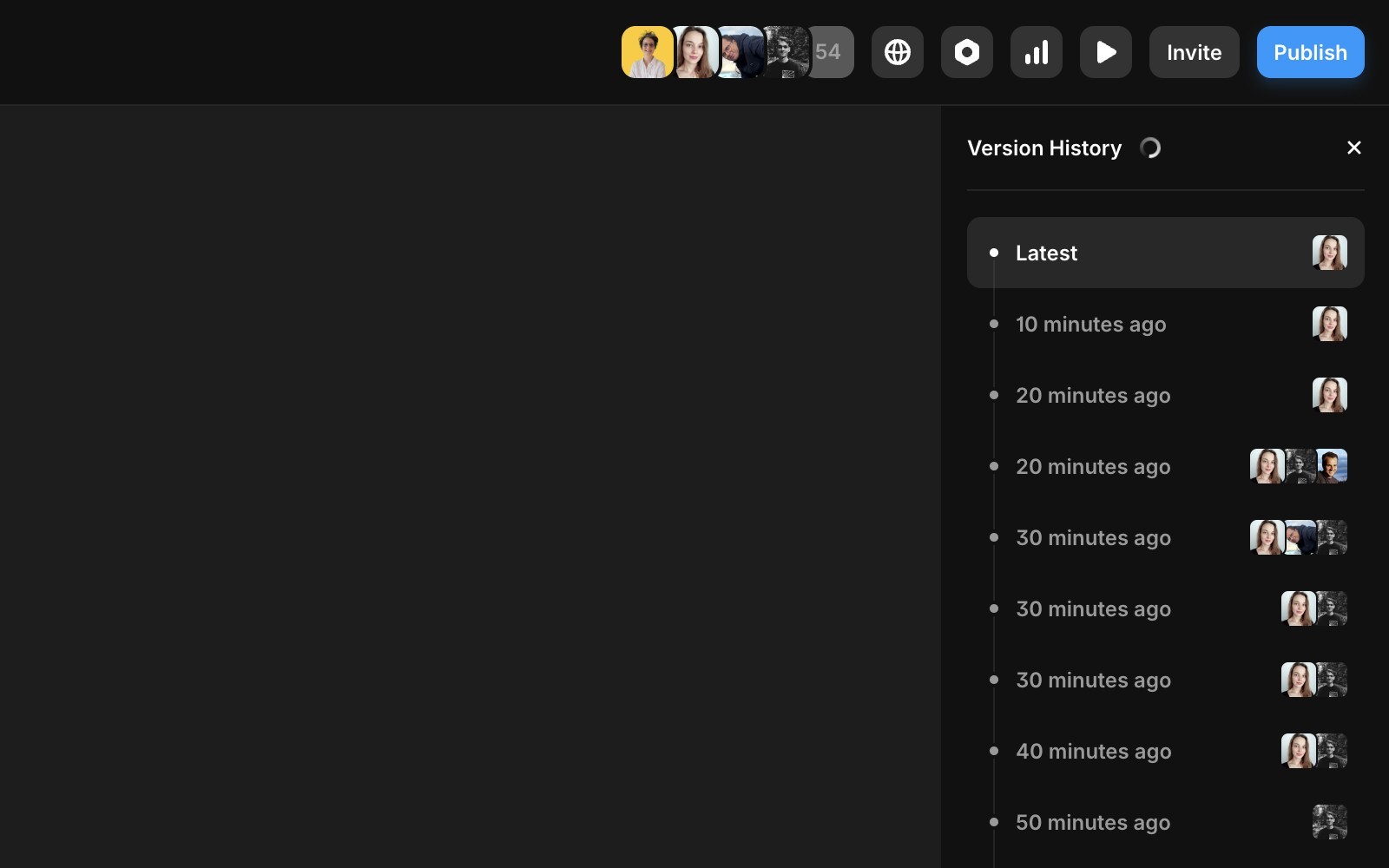Click the 54 more collaborators badge
Viewport: 1389px width, 868px height.
pyautogui.click(x=830, y=52)
